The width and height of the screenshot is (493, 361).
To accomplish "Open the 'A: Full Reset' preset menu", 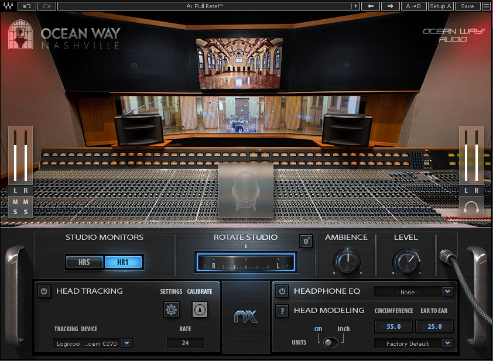I will [x=204, y=6].
